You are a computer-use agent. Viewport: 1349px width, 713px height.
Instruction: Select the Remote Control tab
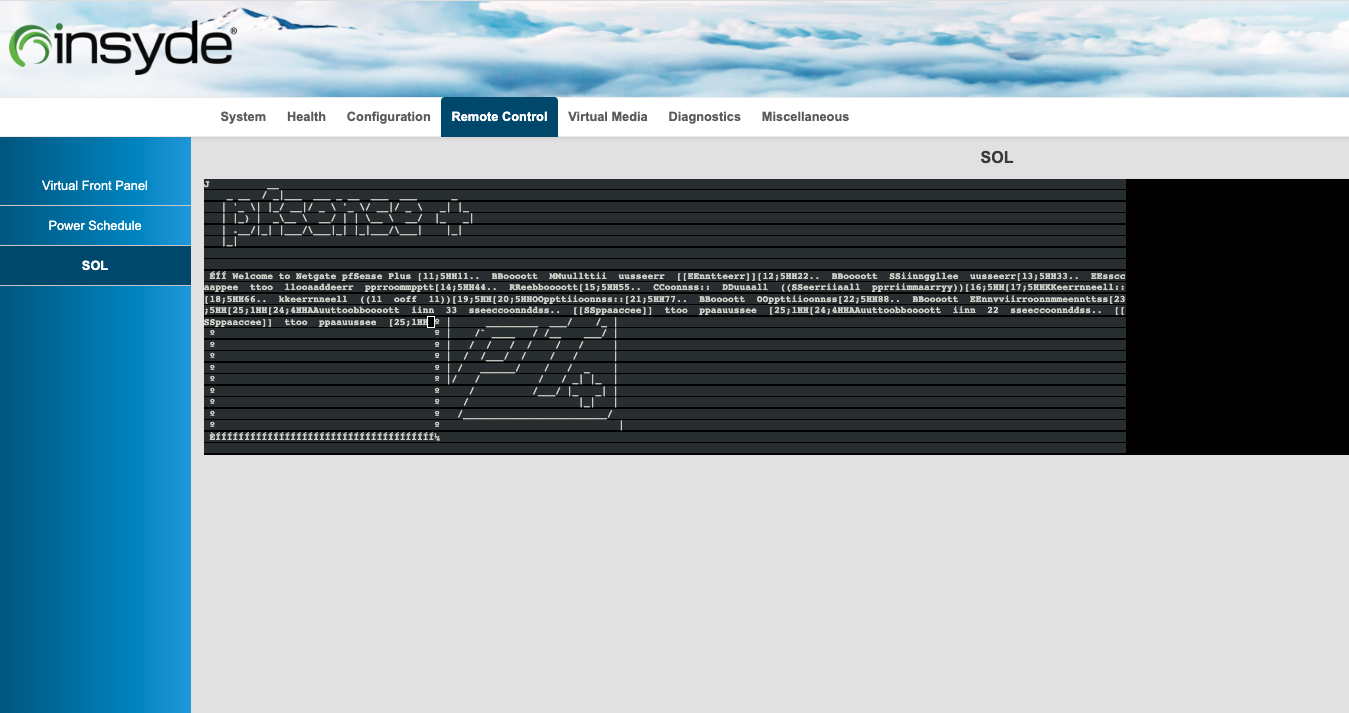[x=499, y=117]
